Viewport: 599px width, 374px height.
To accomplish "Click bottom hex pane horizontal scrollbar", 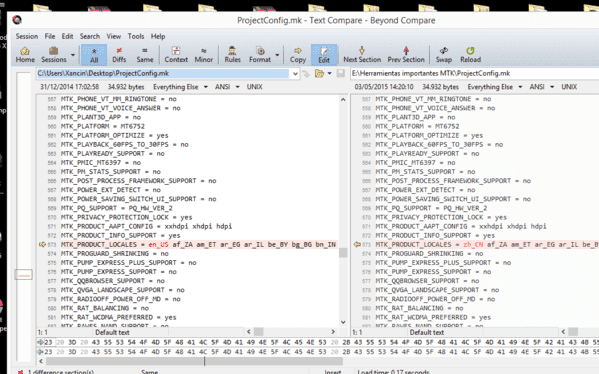I will click(194, 361).
